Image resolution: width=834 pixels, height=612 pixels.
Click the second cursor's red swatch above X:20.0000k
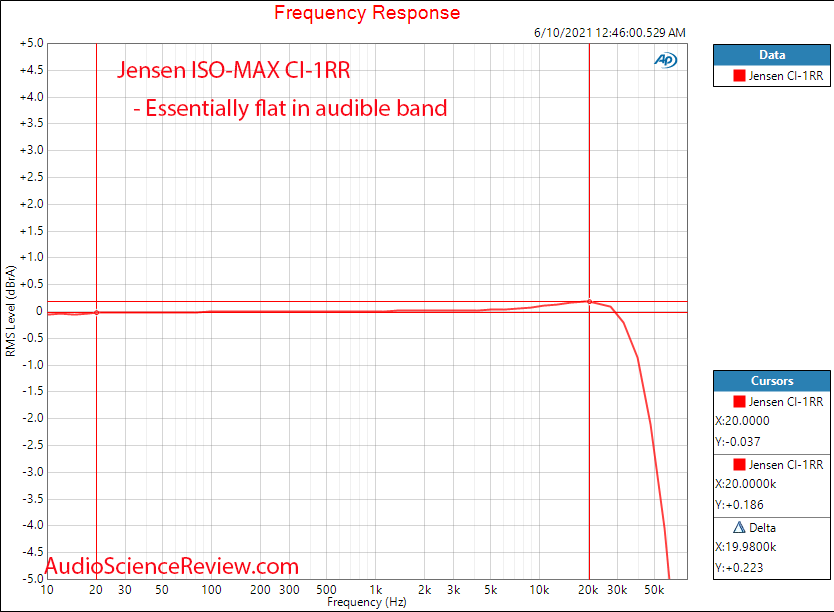[x=739, y=465]
